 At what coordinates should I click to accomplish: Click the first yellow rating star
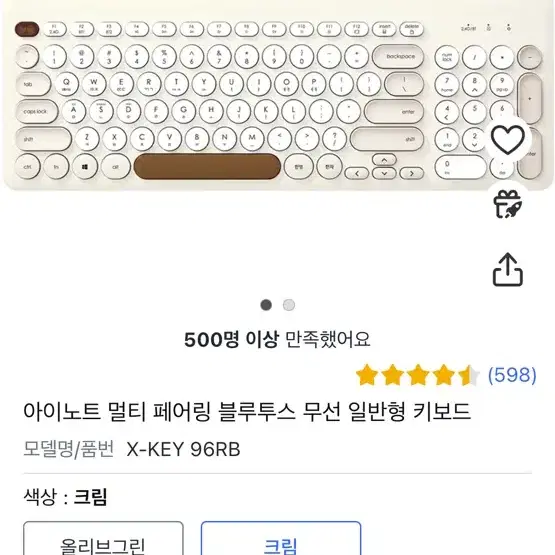(x=367, y=374)
